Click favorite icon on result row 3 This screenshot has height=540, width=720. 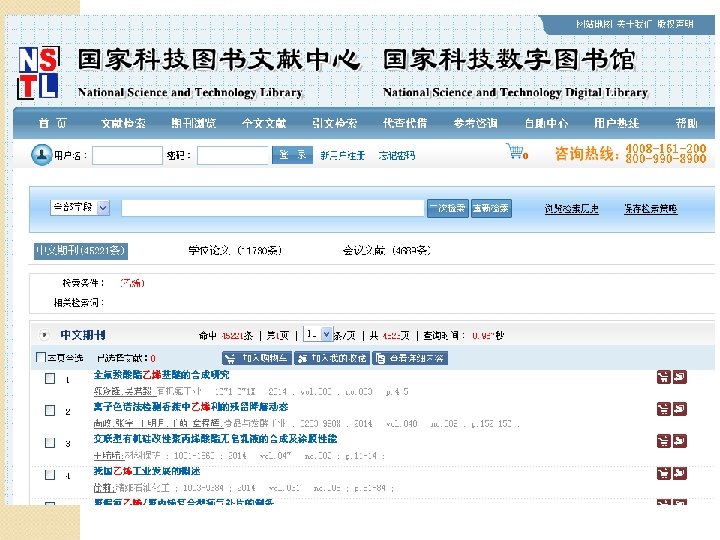tap(680, 441)
